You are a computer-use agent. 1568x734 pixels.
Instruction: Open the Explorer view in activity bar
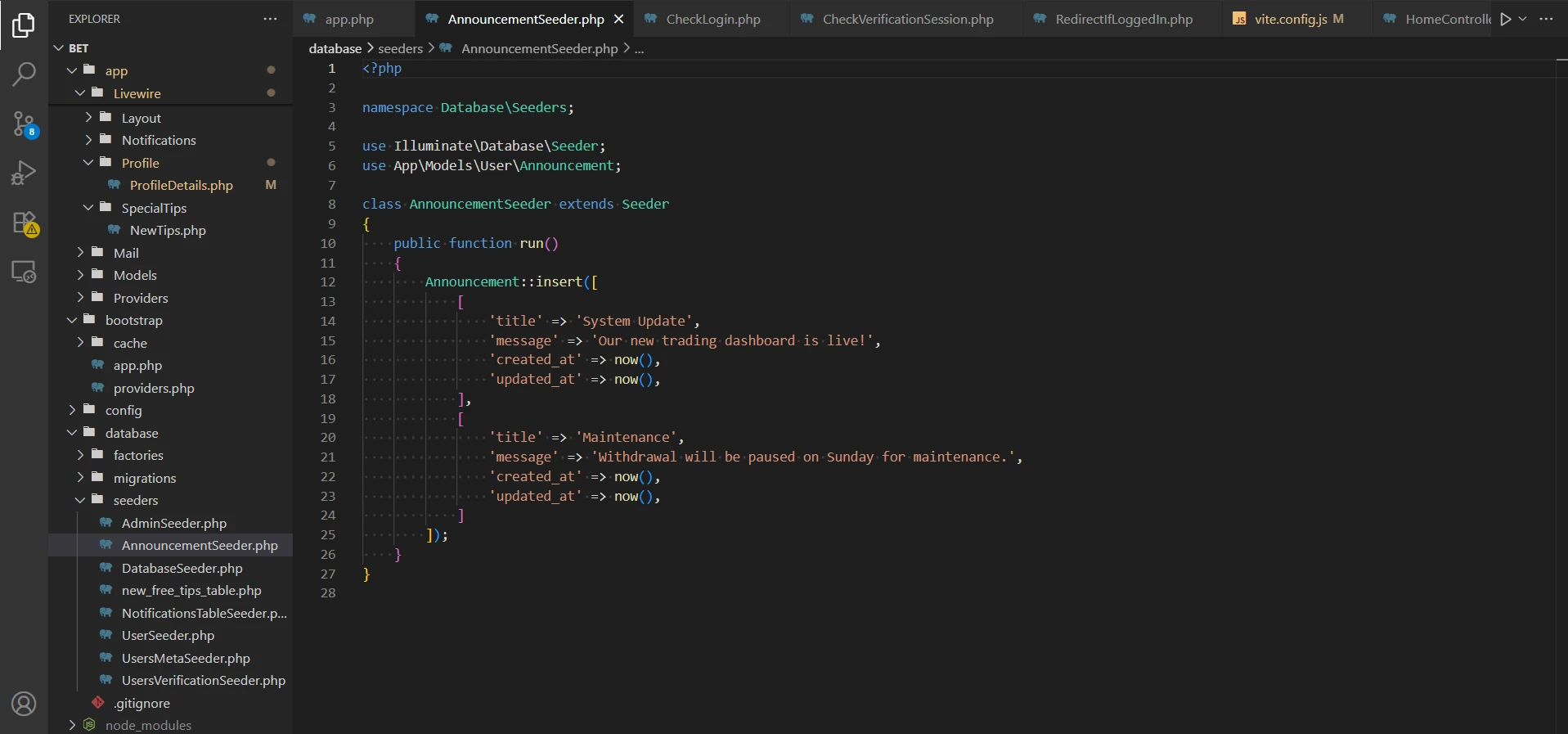[x=24, y=25]
